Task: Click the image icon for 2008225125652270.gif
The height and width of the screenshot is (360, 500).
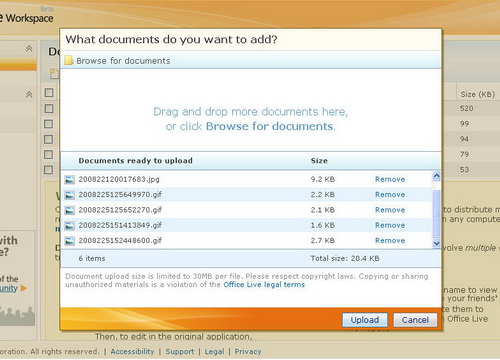Action: pos(69,210)
